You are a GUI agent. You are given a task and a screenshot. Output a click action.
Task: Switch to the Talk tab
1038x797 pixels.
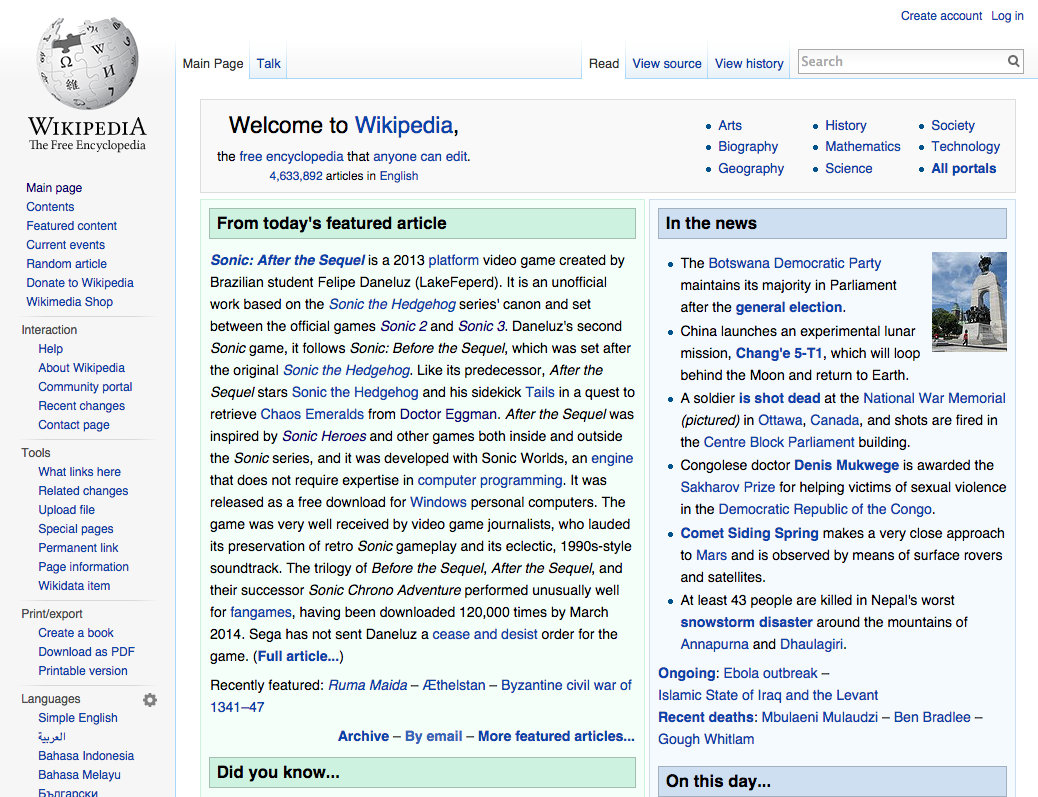coord(269,64)
